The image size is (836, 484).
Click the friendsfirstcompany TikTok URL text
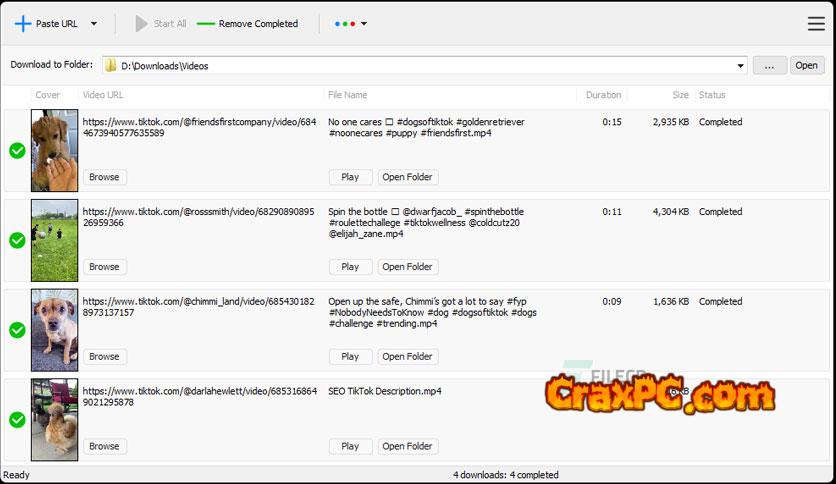click(199, 127)
